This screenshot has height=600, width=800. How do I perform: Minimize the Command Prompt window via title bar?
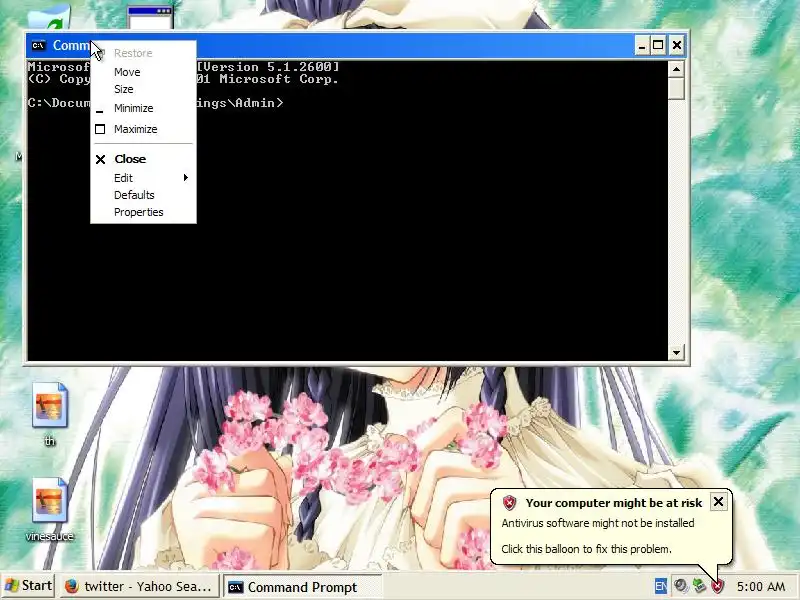click(642, 45)
